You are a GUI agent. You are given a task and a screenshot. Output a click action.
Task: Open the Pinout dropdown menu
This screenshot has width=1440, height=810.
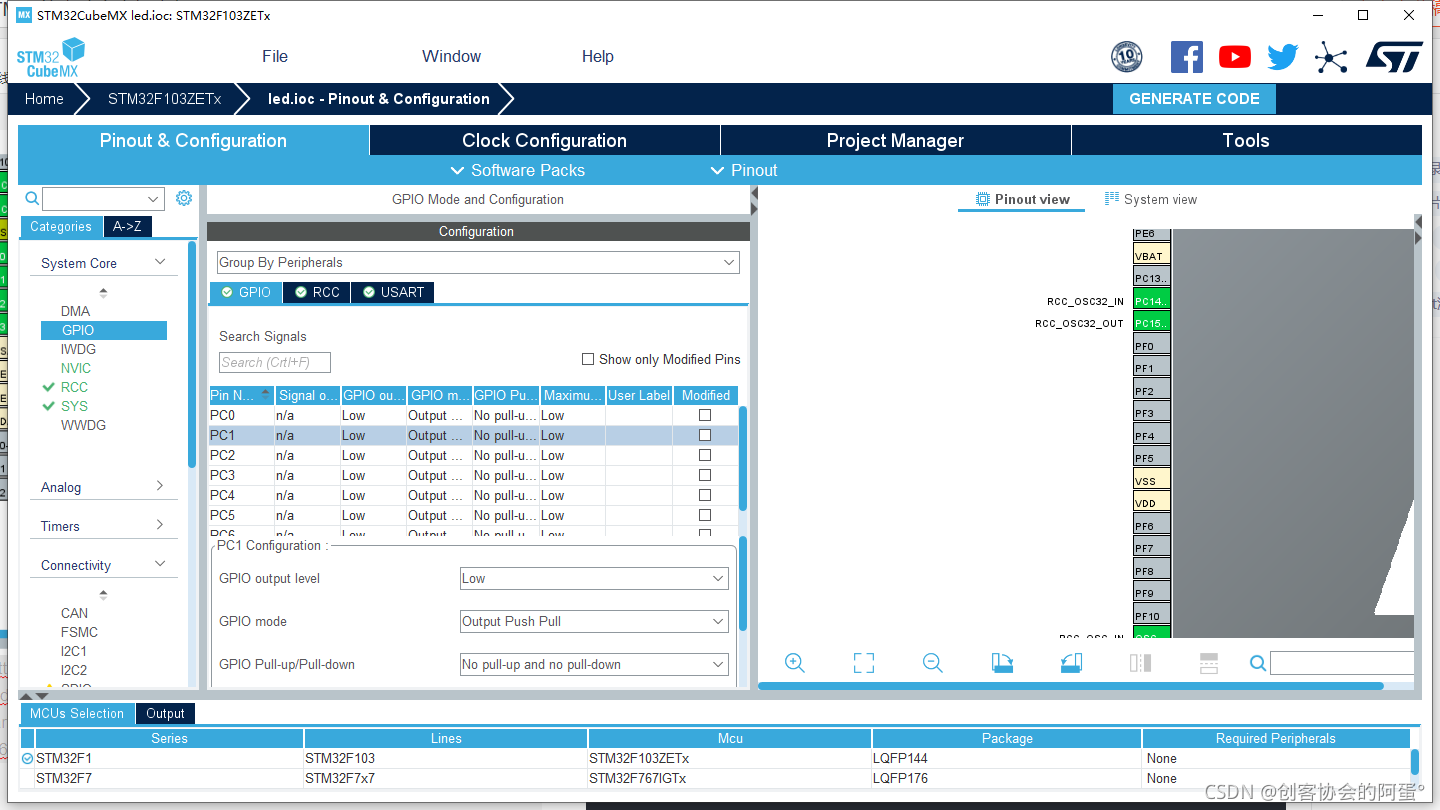click(743, 170)
